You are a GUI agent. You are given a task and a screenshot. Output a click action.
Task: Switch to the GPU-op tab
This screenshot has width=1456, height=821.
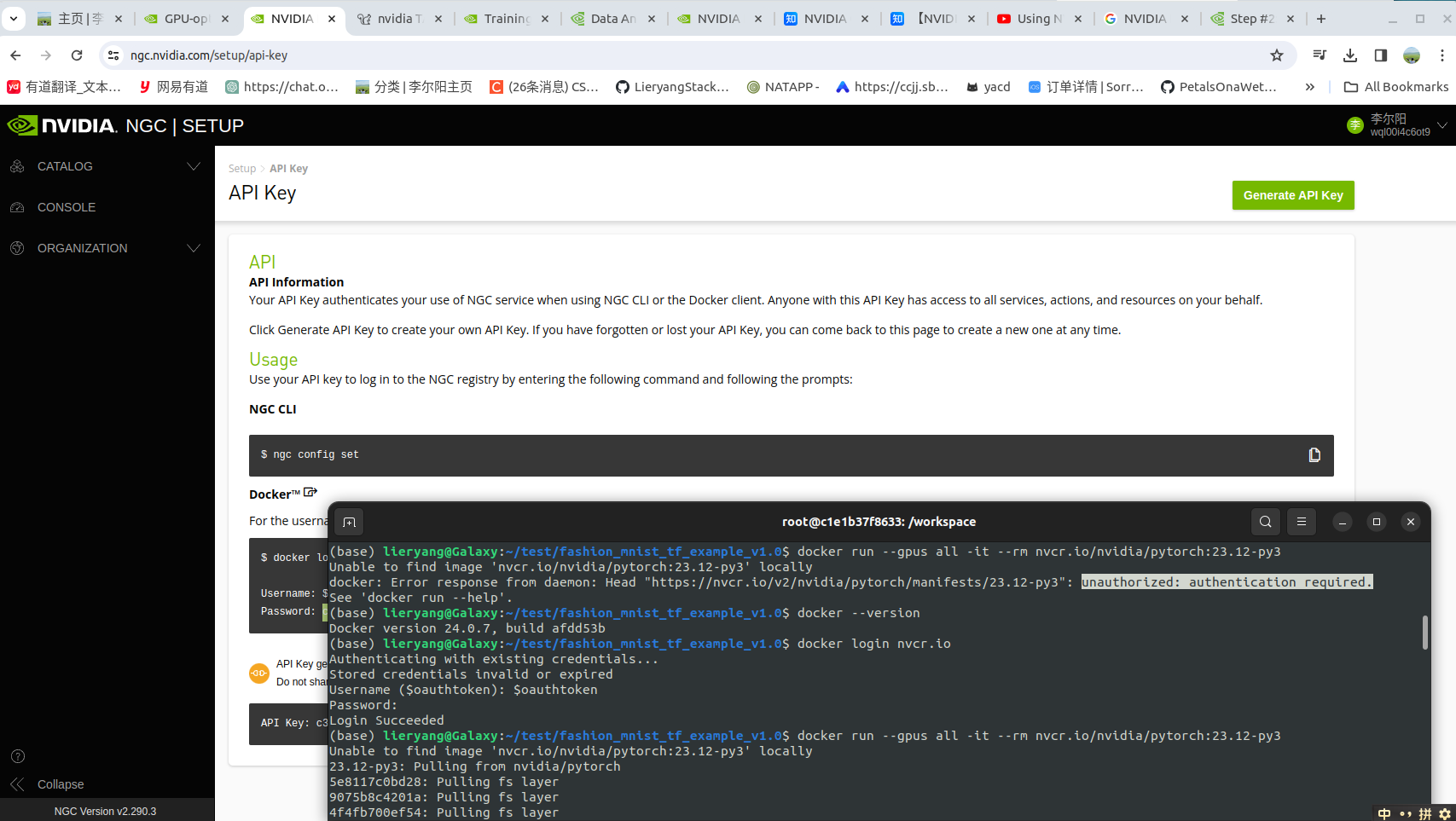pyautogui.click(x=186, y=19)
